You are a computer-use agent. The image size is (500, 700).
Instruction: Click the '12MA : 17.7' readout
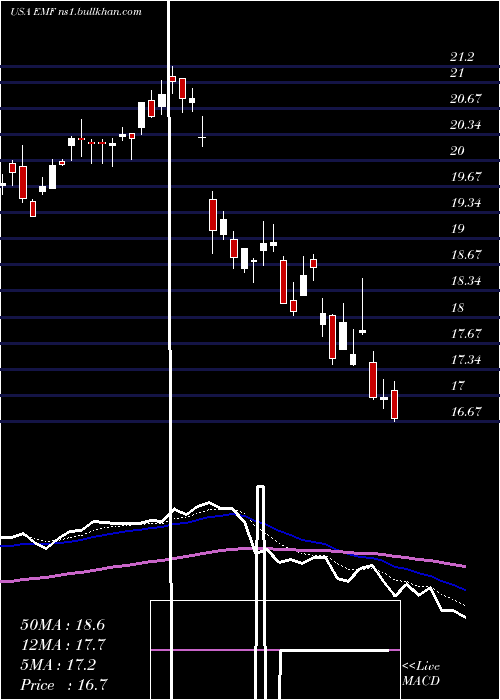62,645
